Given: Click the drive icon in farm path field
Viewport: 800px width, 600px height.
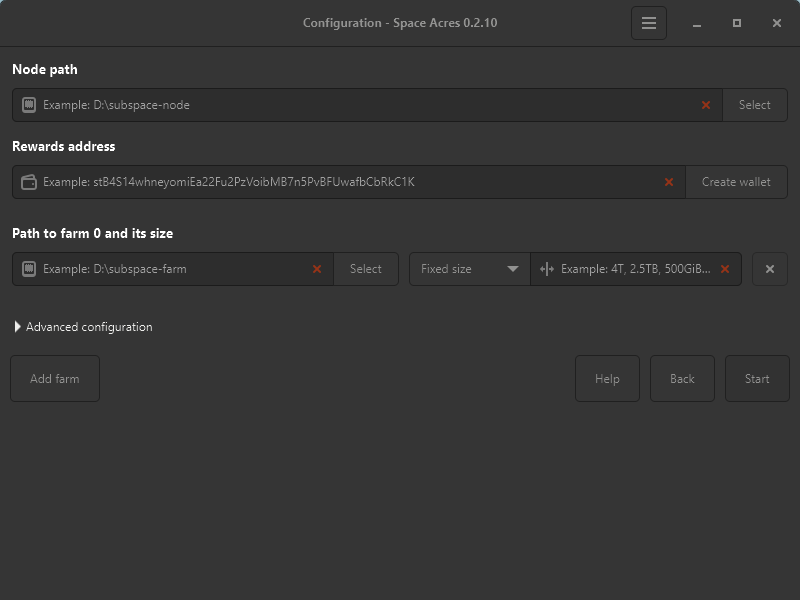Looking at the screenshot, I should [29, 269].
